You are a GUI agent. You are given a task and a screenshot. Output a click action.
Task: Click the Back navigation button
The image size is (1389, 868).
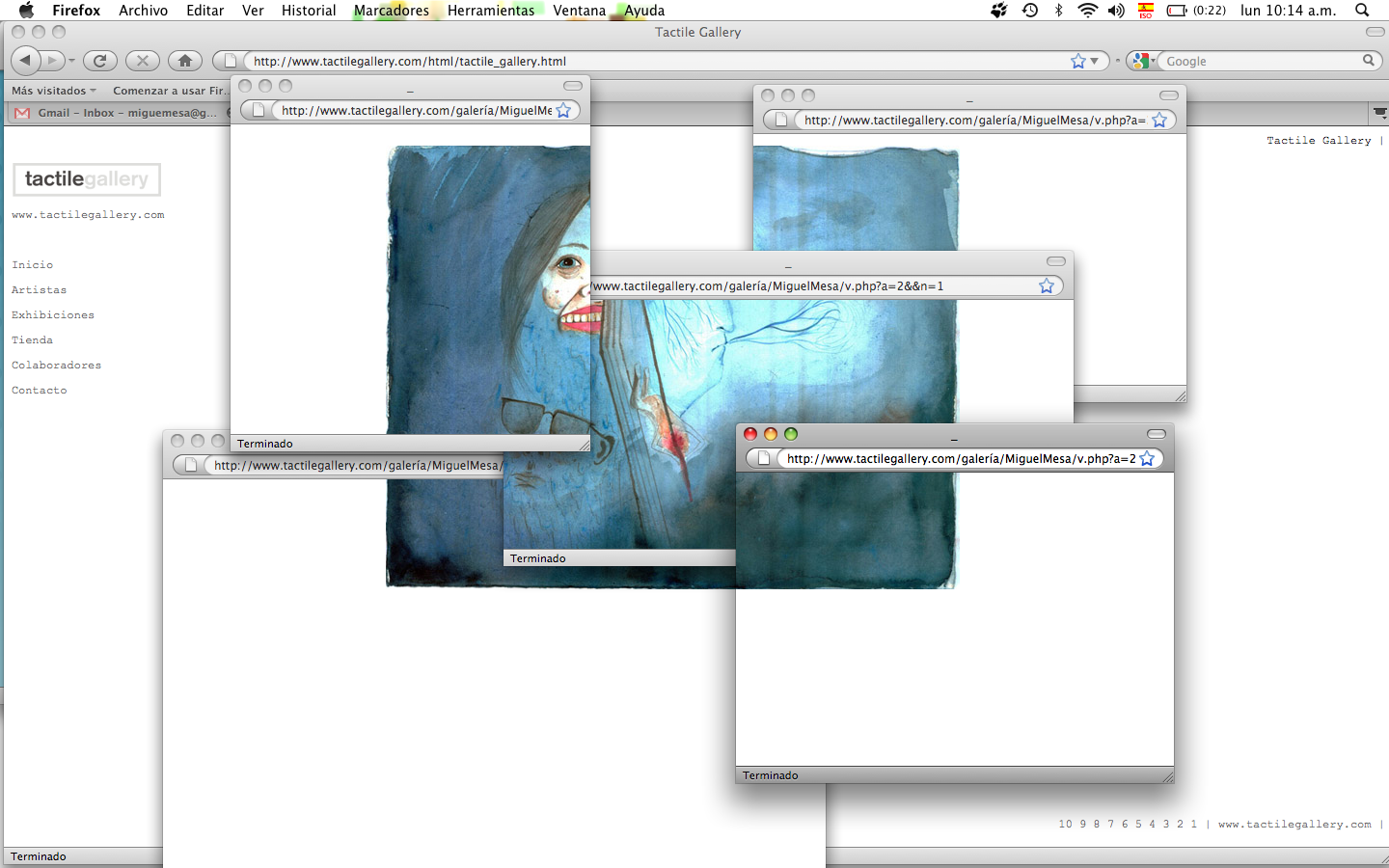pyautogui.click(x=26, y=61)
